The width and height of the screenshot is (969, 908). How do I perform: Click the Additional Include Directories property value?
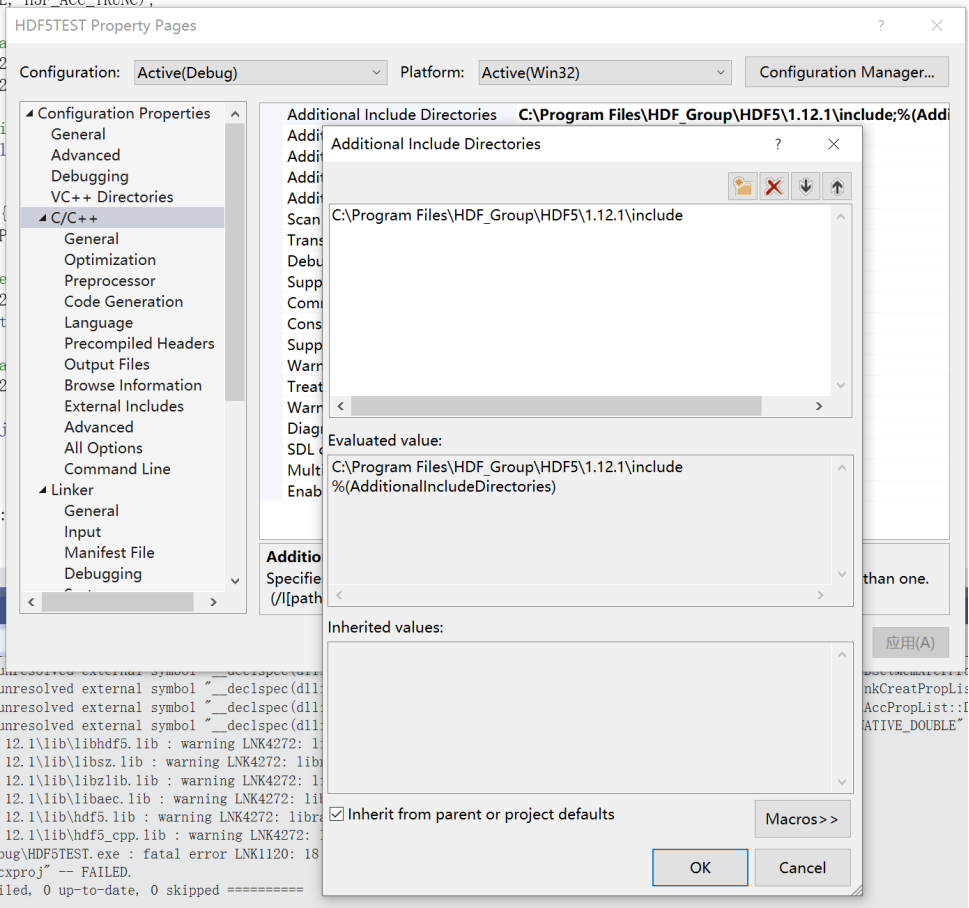[733, 114]
